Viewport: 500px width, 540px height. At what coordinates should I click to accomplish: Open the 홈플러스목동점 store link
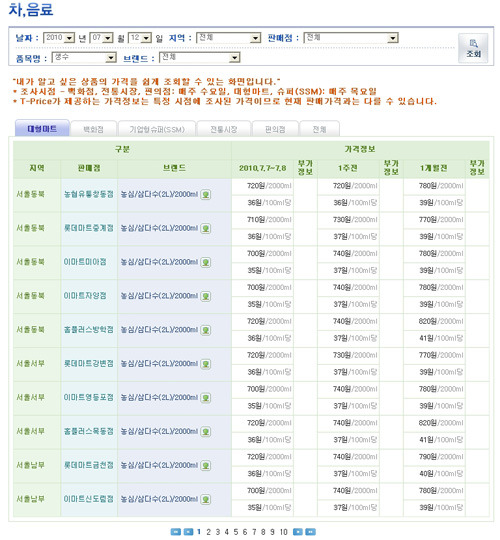pyautogui.click(x=88, y=431)
